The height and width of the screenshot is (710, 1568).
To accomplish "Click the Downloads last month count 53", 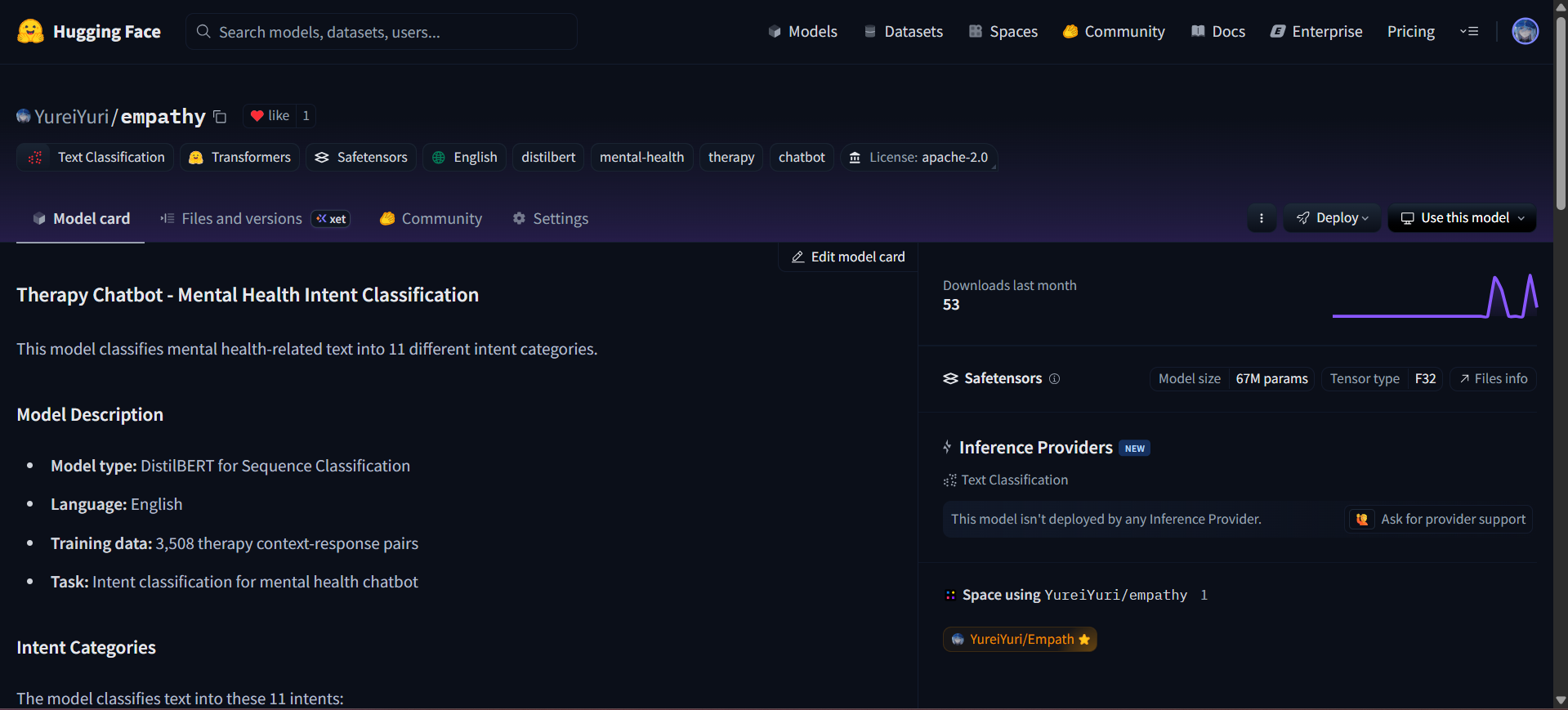I will click(951, 305).
